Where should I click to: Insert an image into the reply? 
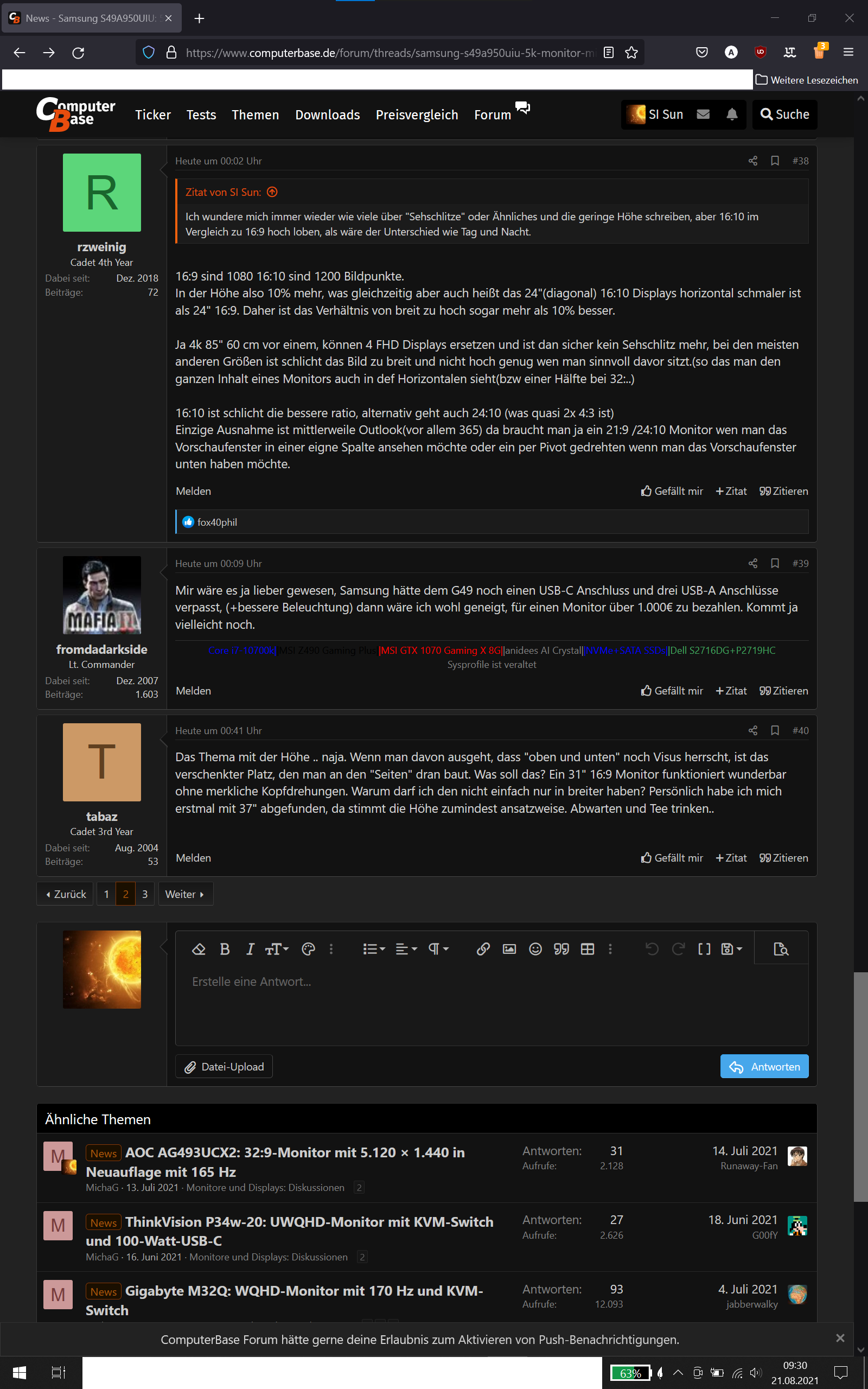pyautogui.click(x=509, y=949)
